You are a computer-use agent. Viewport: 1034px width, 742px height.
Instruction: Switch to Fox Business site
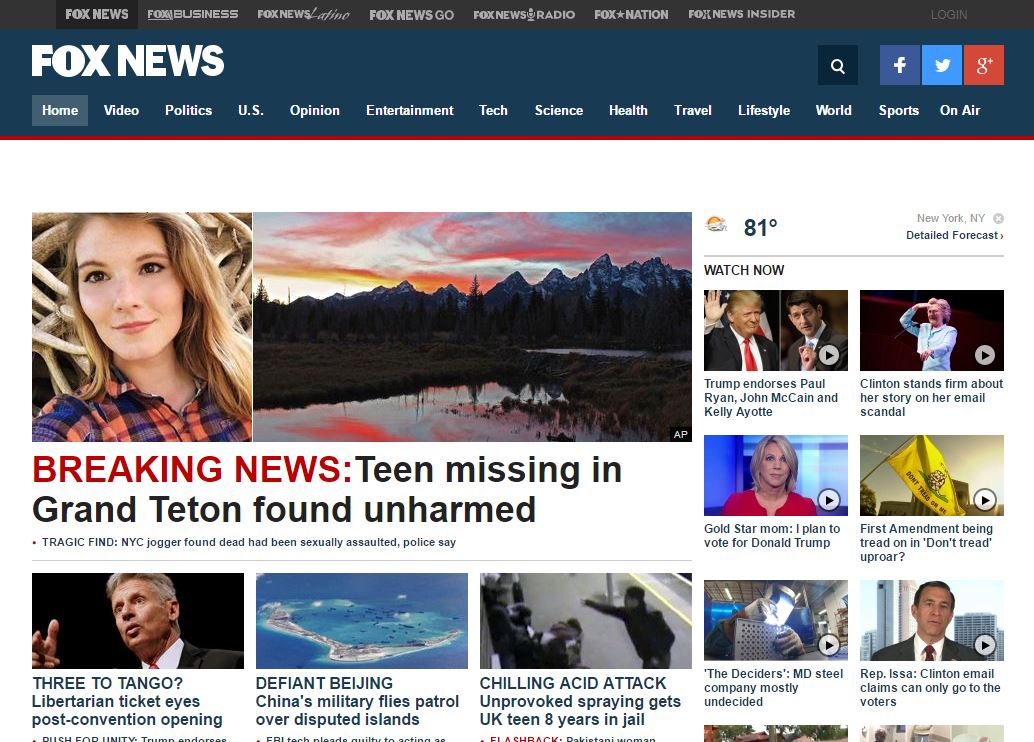[193, 14]
